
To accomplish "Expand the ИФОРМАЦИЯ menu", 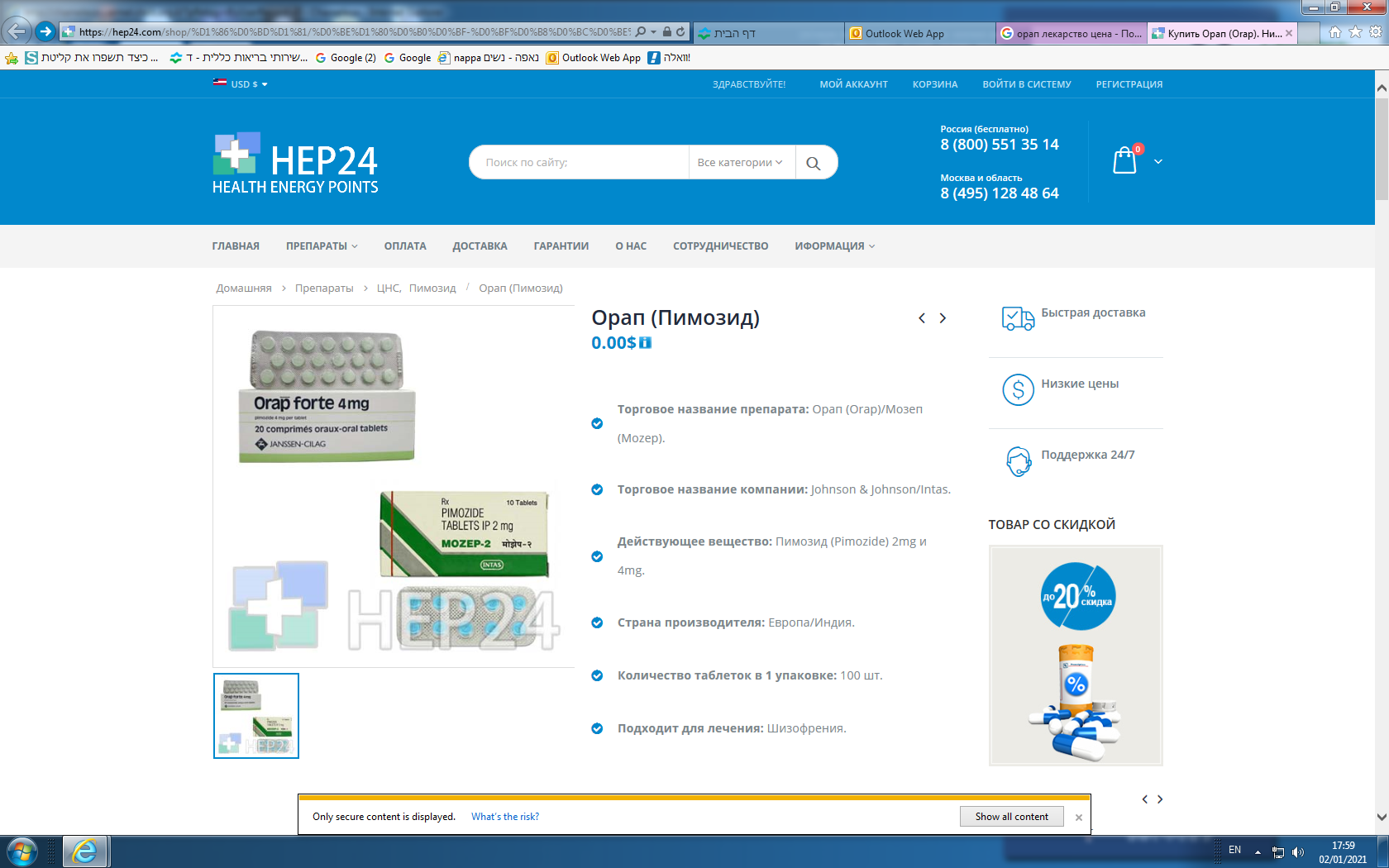I will 835,246.
